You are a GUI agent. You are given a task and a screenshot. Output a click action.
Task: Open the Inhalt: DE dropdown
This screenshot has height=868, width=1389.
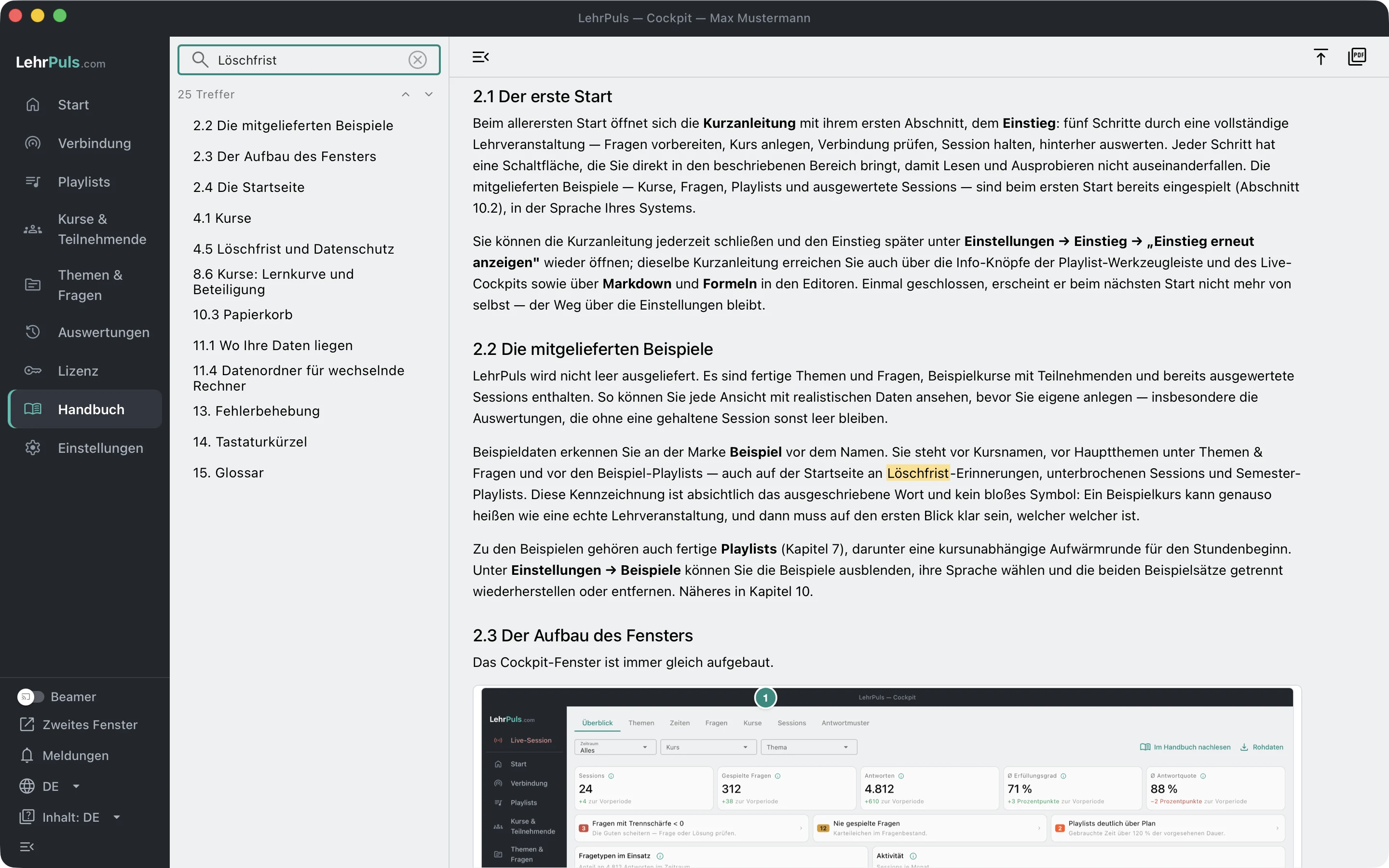(x=70, y=817)
